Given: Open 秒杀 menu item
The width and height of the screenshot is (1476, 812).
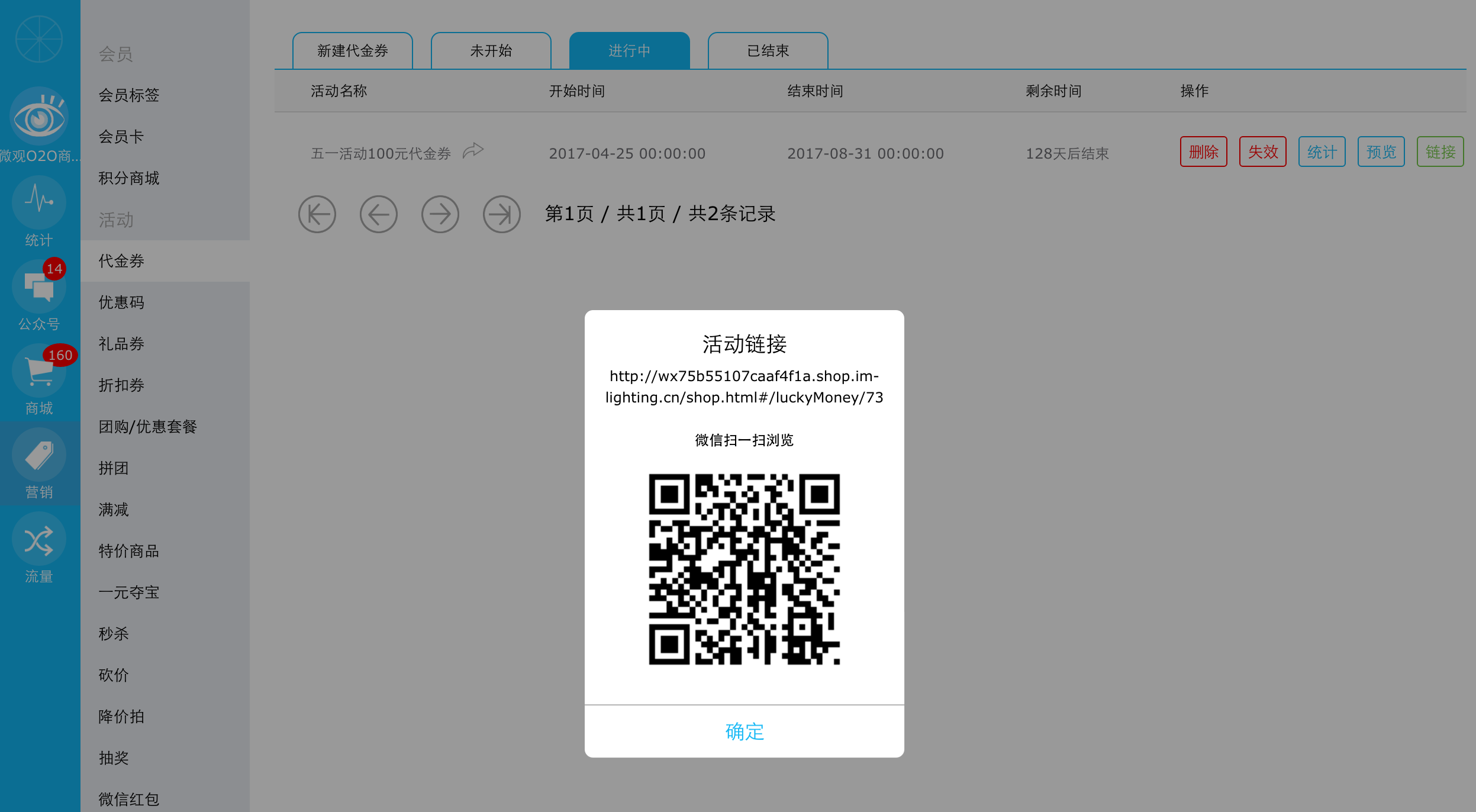Looking at the screenshot, I should pos(165,634).
